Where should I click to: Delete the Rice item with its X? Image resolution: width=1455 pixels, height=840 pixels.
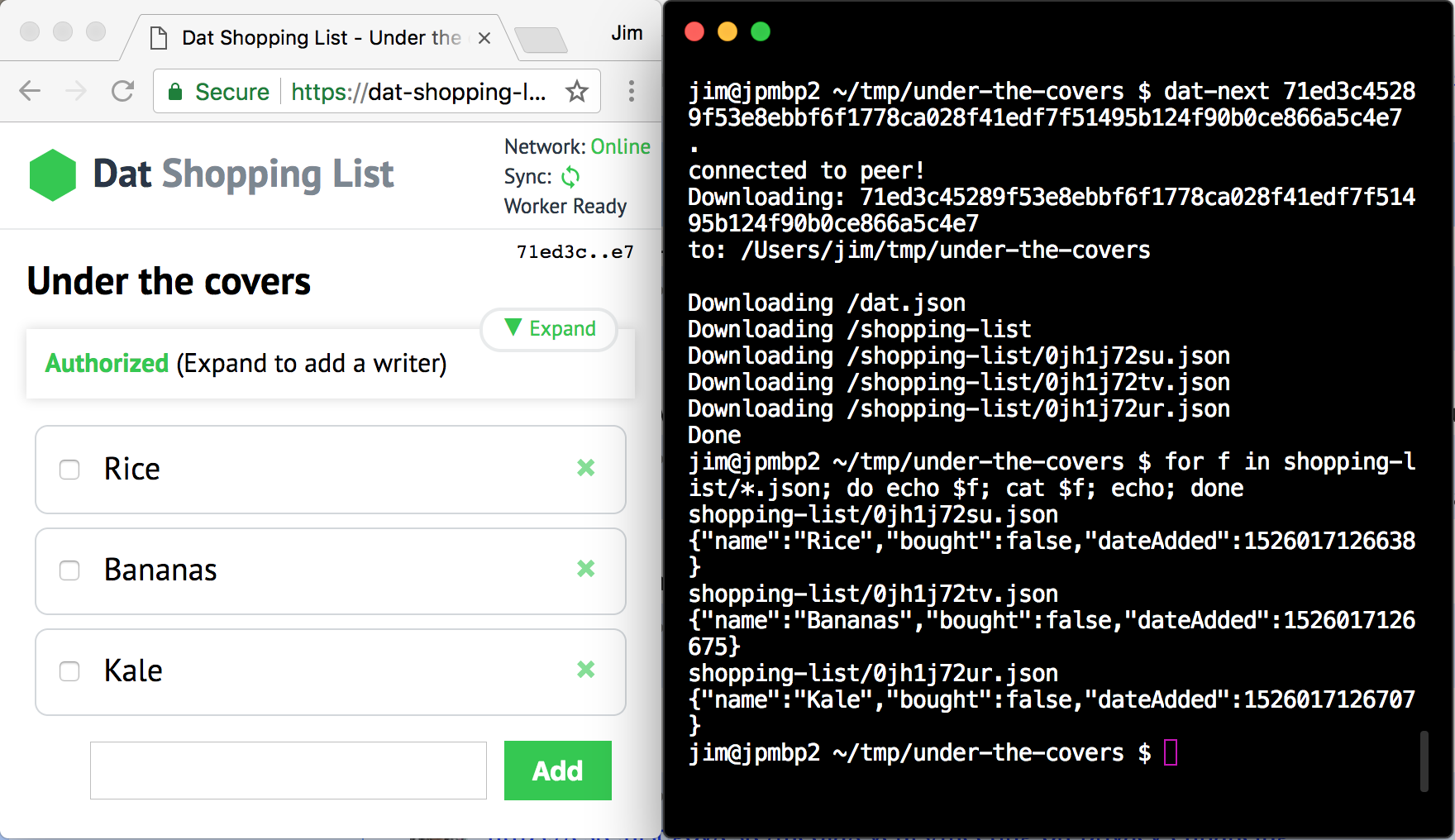coord(586,468)
